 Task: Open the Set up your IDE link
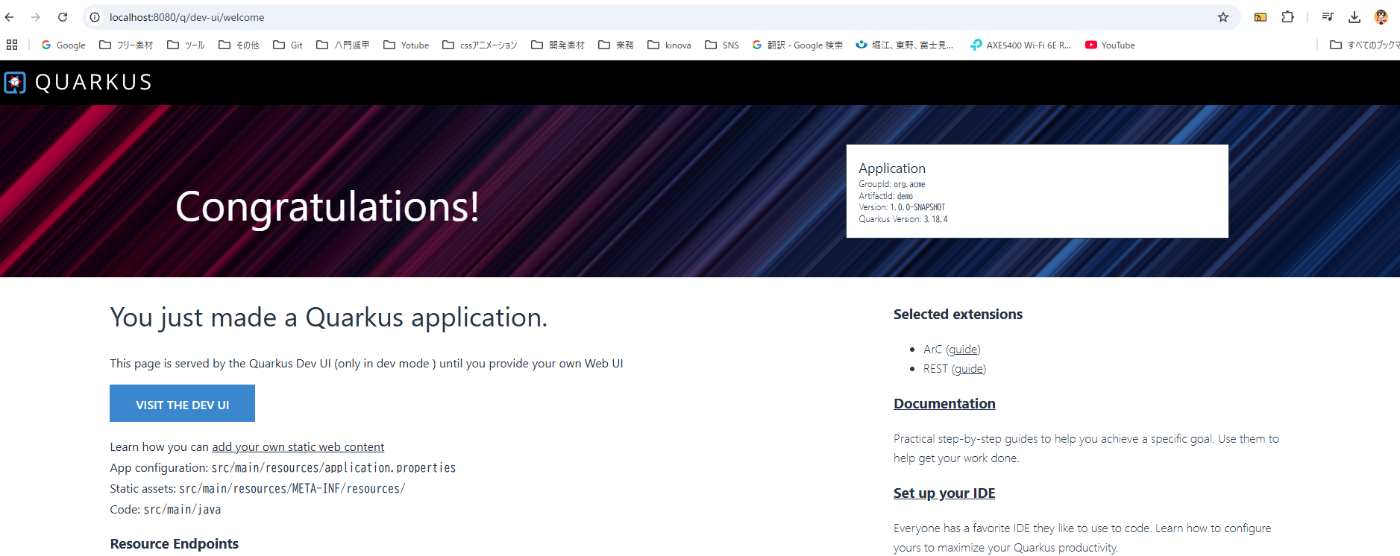point(944,493)
